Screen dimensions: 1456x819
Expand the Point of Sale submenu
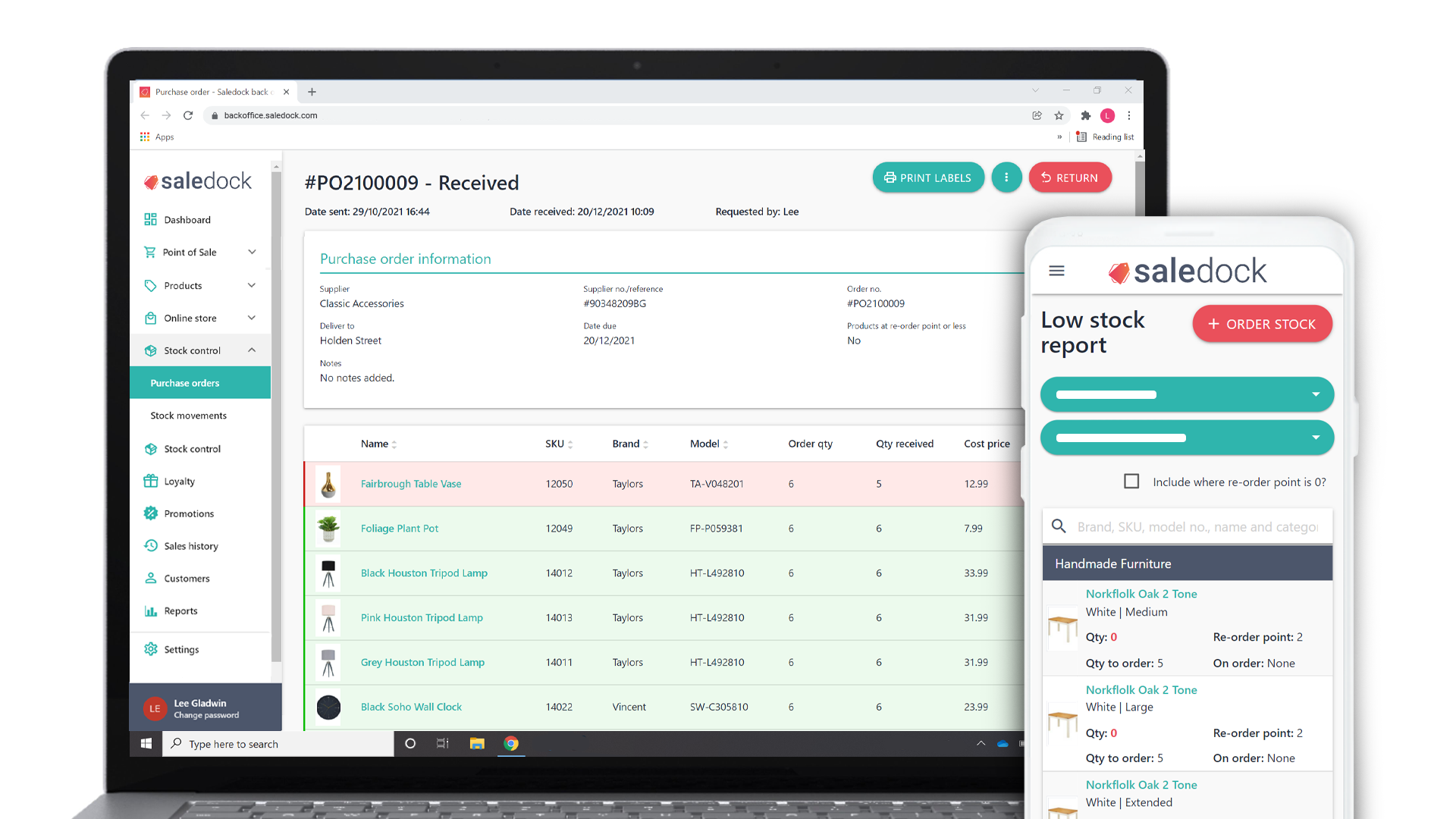pyautogui.click(x=252, y=253)
